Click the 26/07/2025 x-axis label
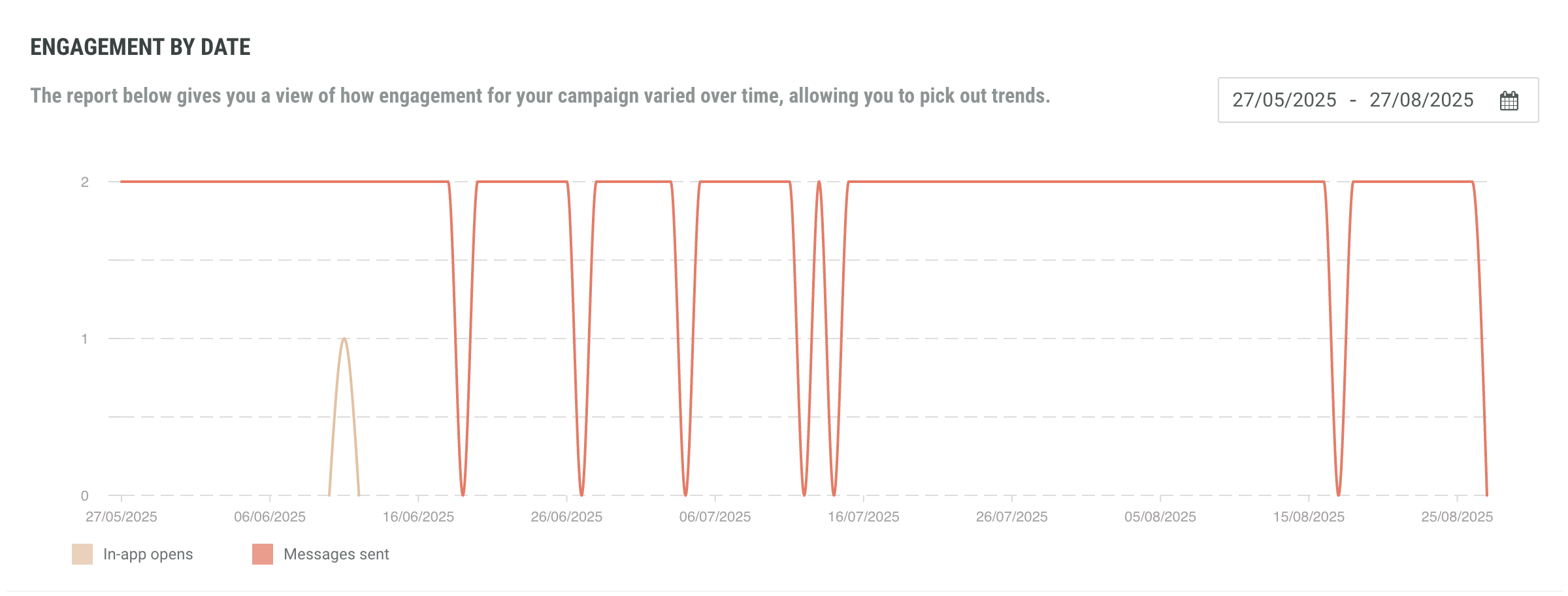This screenshot has width=1568, height=596. coord(1011,517)
